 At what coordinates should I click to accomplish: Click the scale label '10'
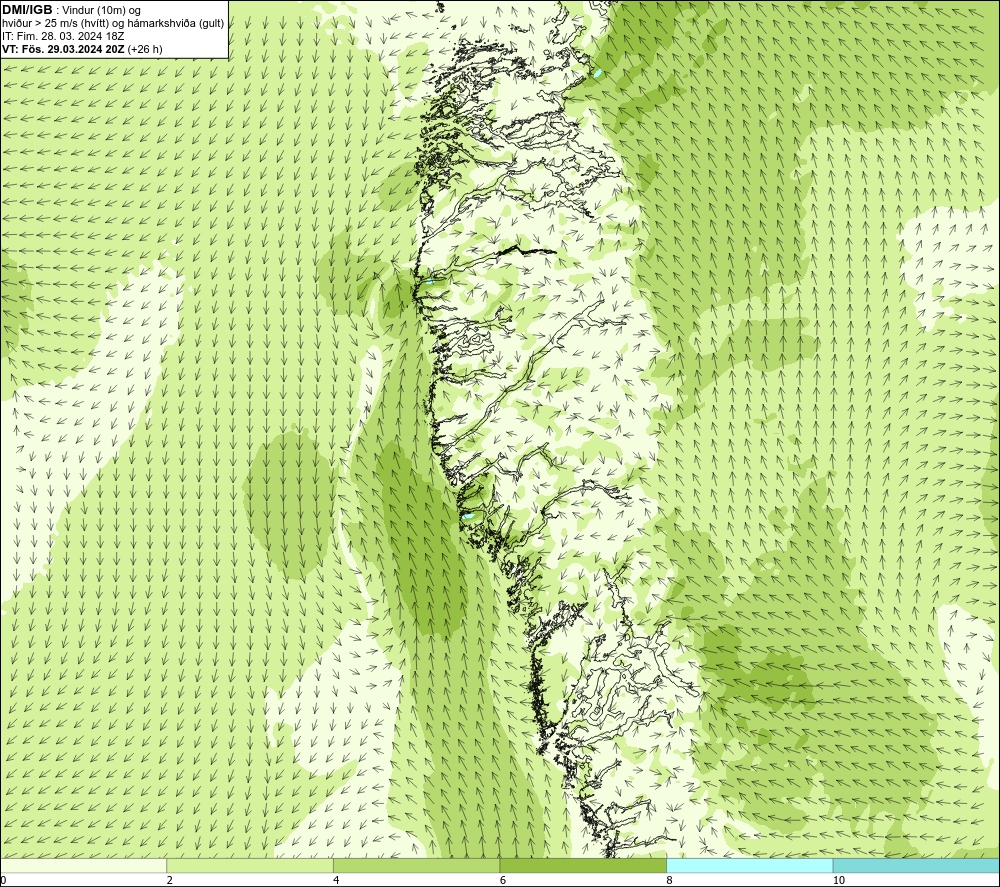pyautogui.click(x=839, y=881)
